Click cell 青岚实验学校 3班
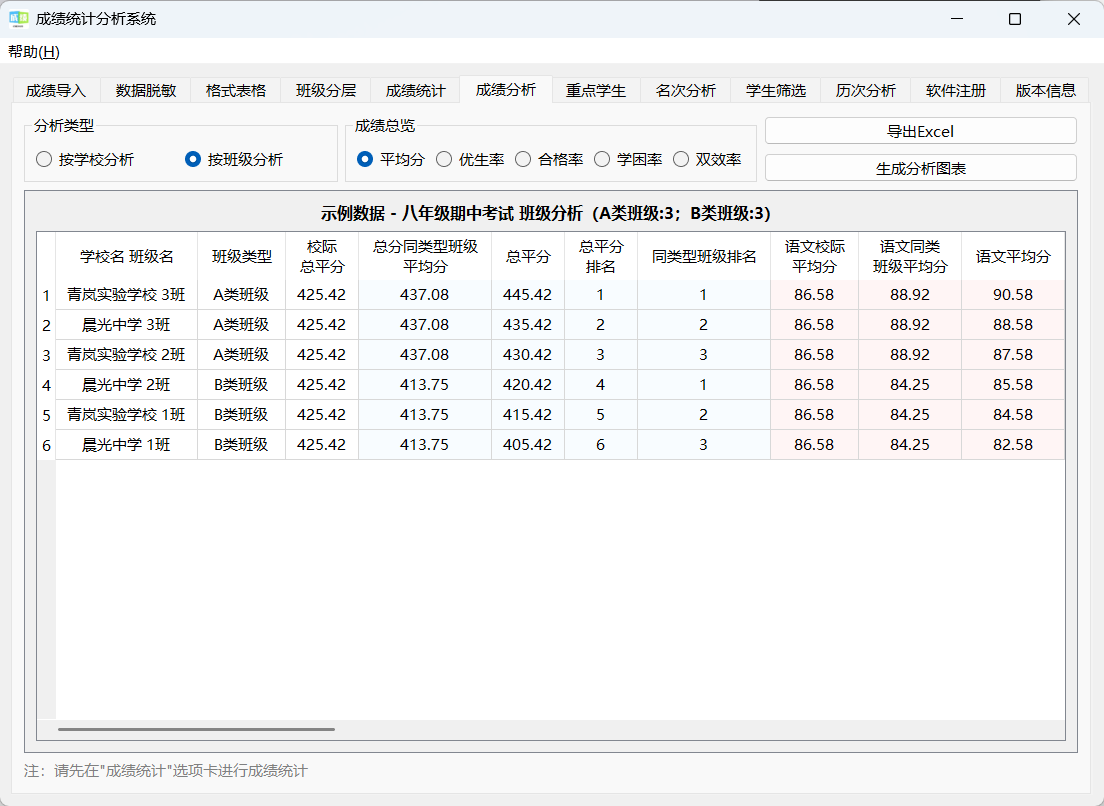Screen dimensions: 1104x806 coord(127,295)
